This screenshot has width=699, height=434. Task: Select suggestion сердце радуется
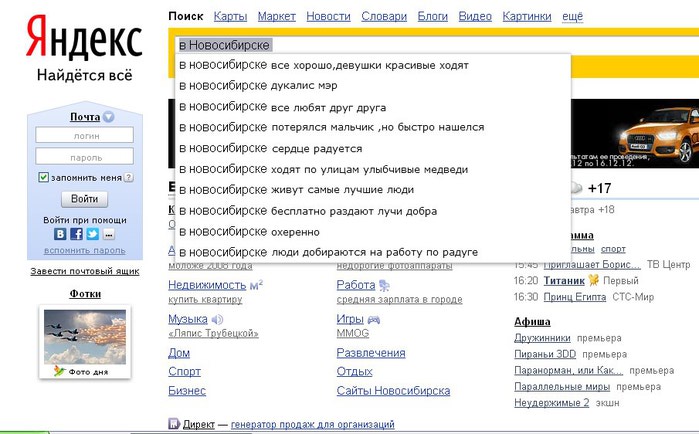point(373,148)
